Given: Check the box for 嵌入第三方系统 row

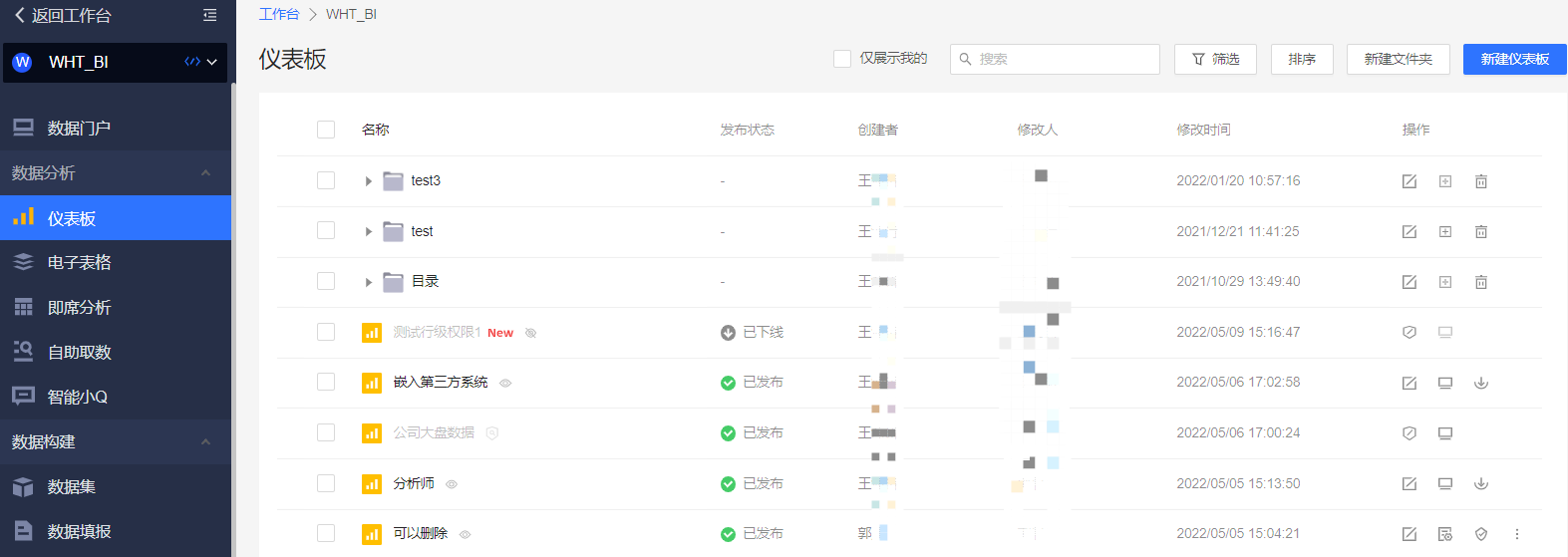Looking at the screenshot, I should click(x=326, y=382).
